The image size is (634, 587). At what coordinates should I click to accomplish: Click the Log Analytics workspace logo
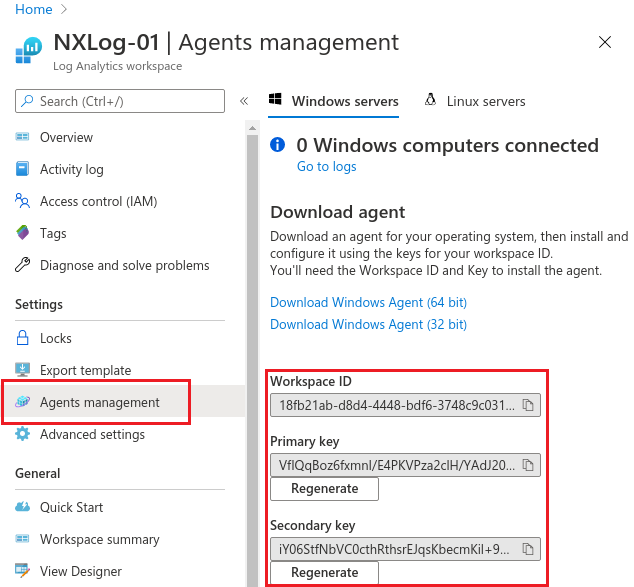coord(29,50)
